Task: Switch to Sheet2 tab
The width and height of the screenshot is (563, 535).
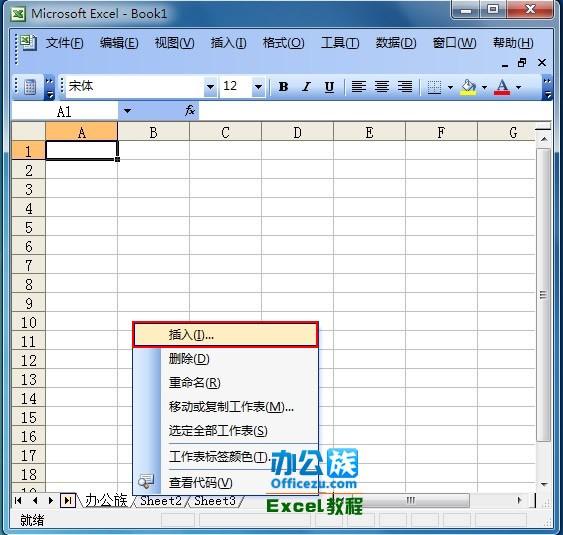Action: pyautogui.click(x=161, y=501)
